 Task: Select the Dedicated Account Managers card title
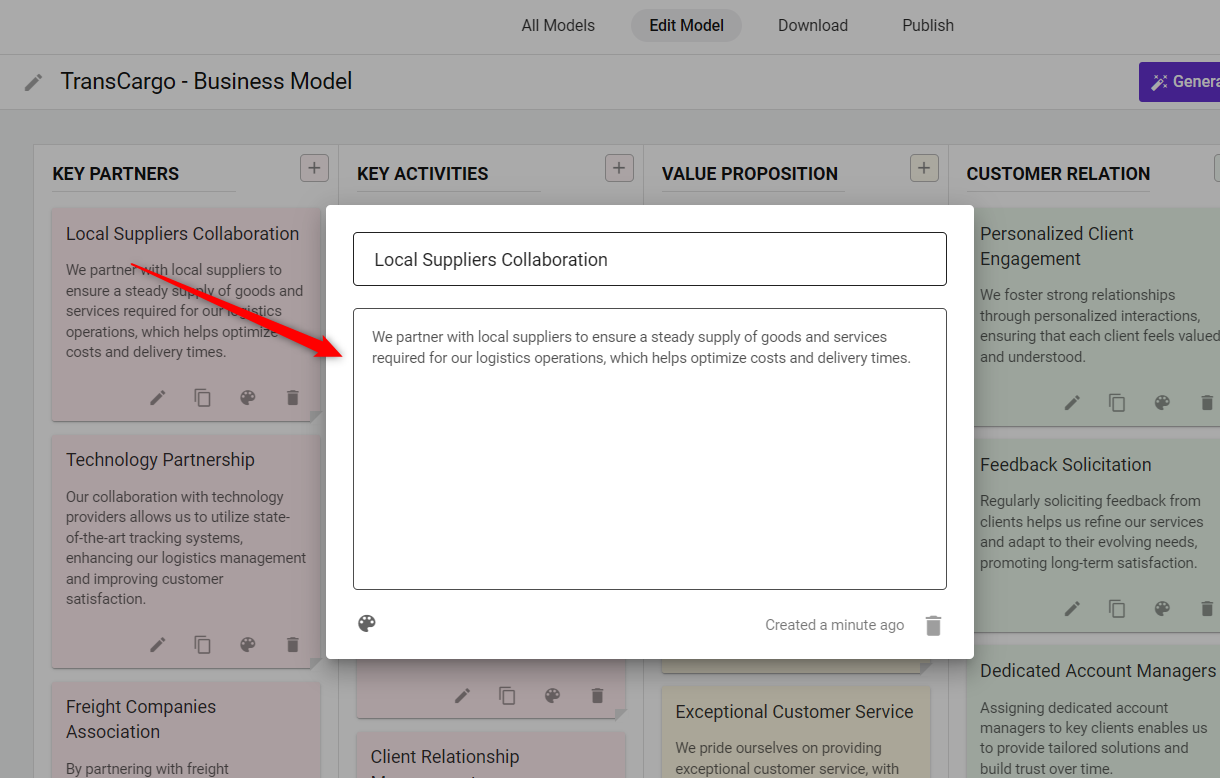point(1098,671)
